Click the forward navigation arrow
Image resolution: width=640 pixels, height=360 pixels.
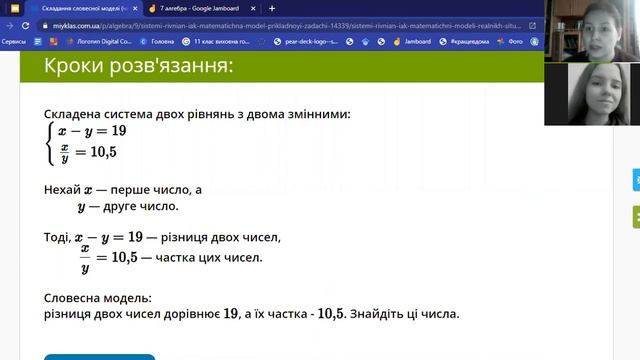click(x=10, y=26)
